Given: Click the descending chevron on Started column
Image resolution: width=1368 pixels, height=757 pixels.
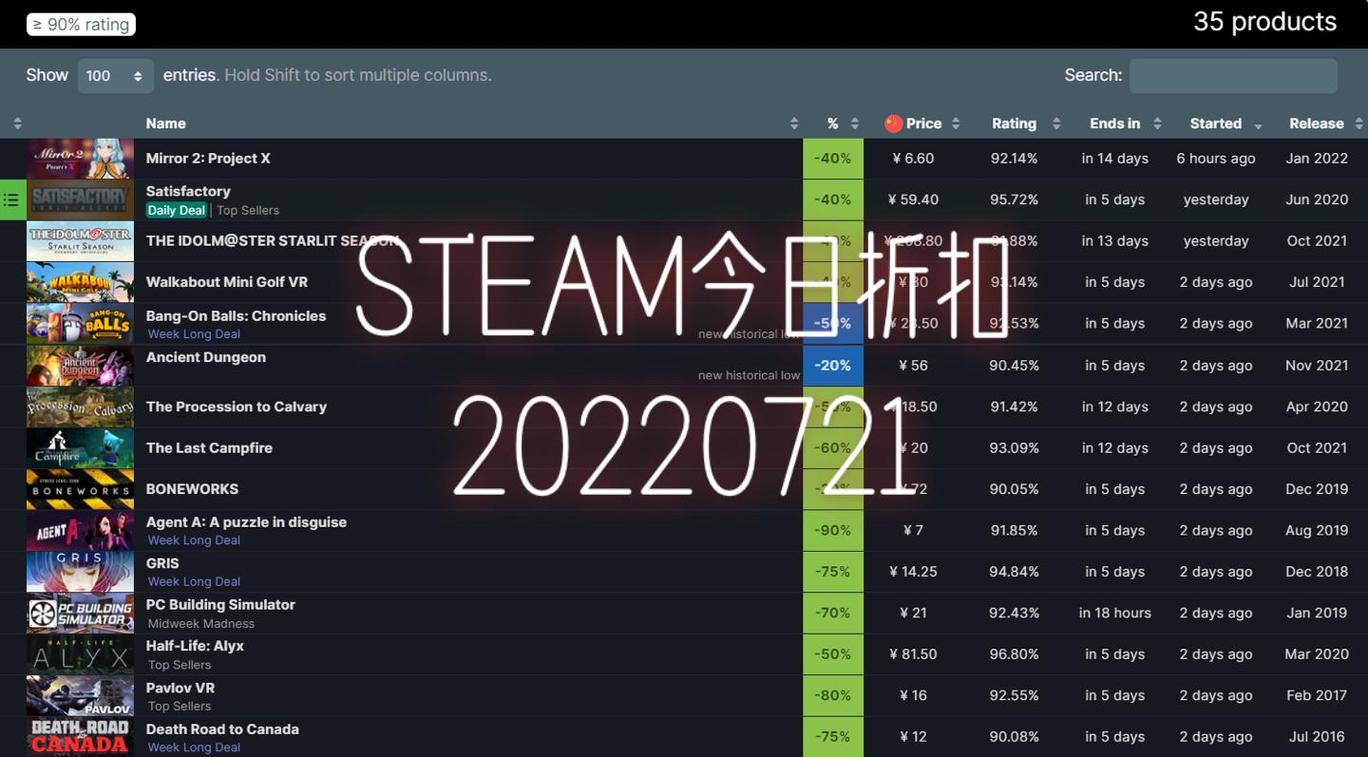Looking at the screenshot, I should [x=1258, y=126].
